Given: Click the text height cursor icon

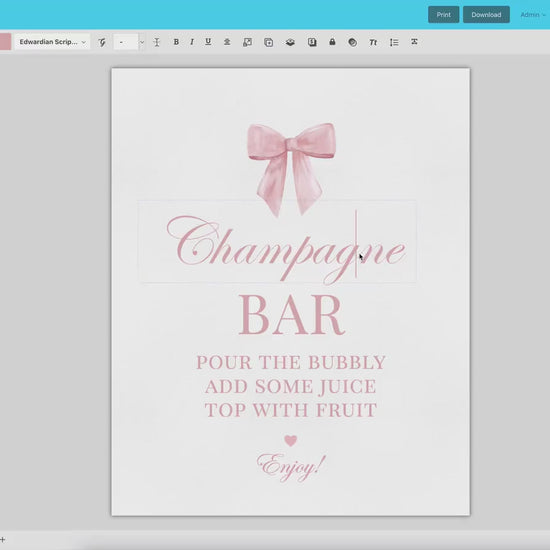Looking at the screenshot, I should (x=156, y=42).
